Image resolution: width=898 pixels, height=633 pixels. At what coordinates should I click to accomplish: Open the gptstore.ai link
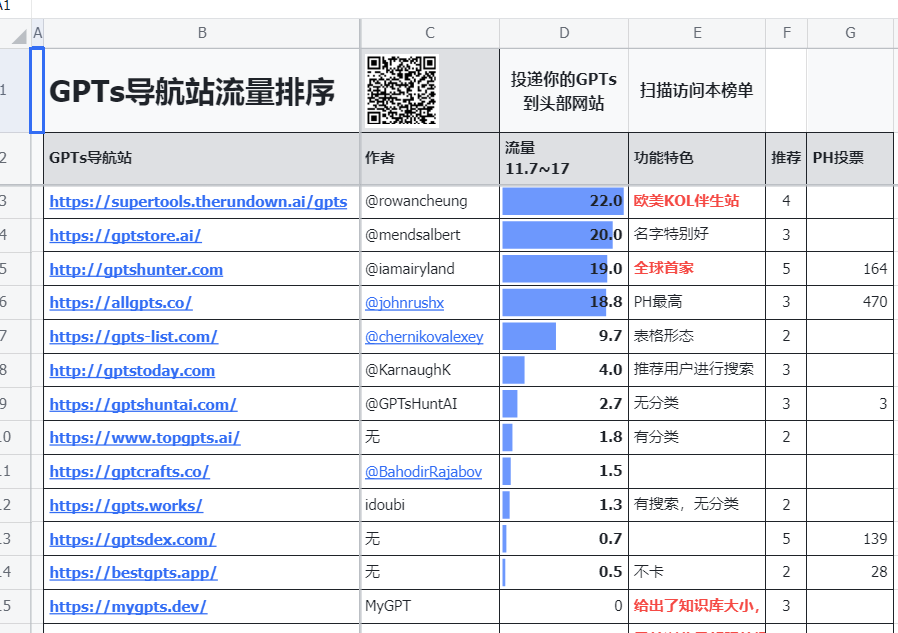coord(125,236)
